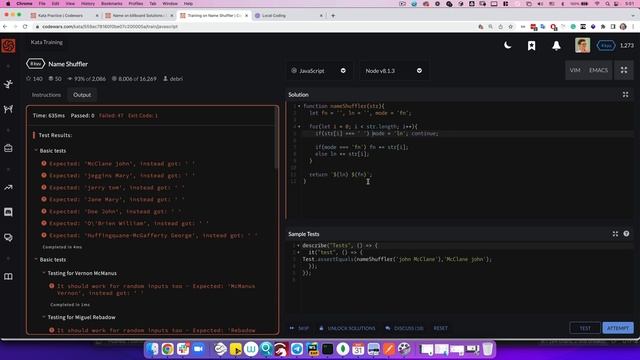Click the browser back arrow

pyautogui.click(x=5, y=27)
